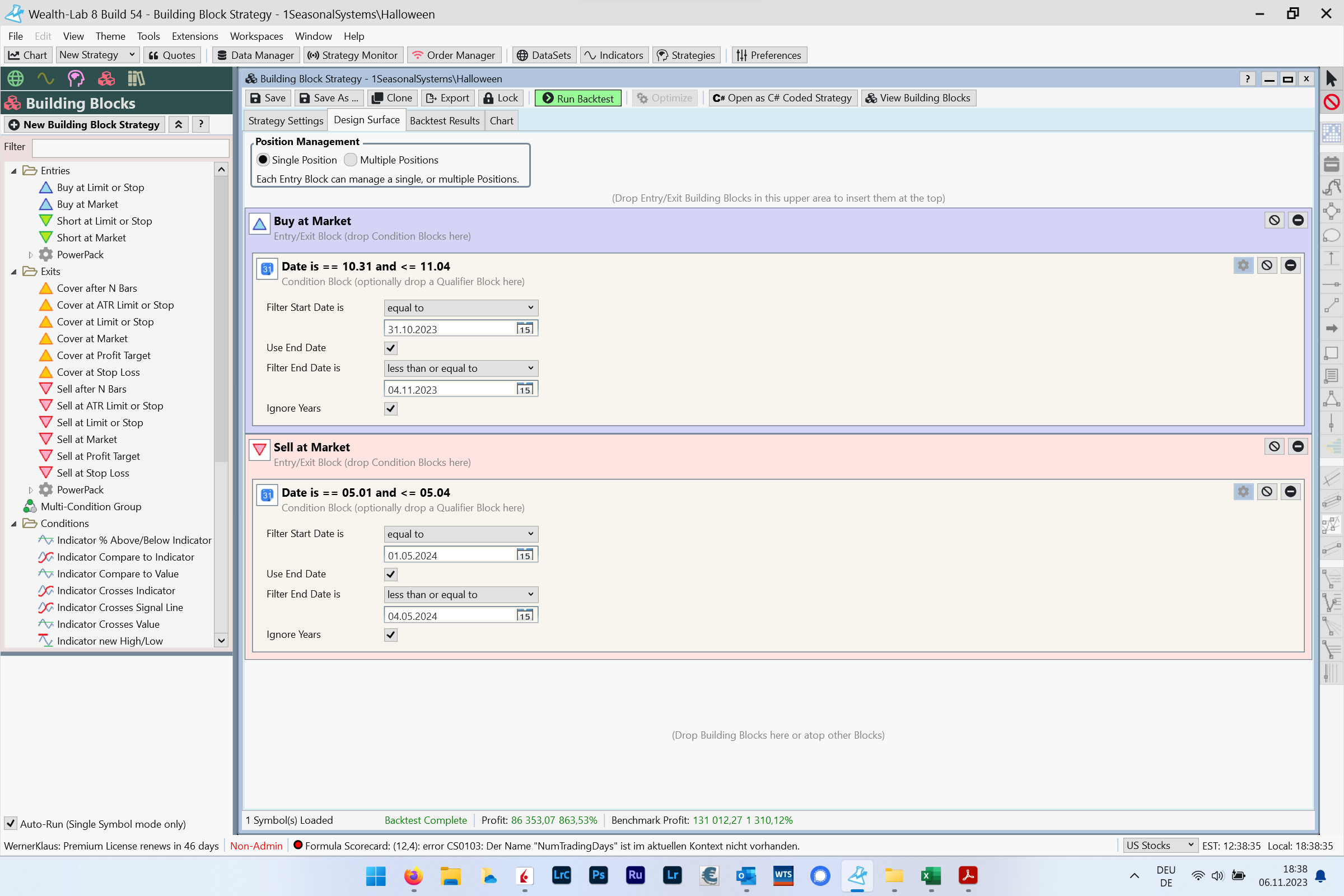Open settings gear of Date 10.31 condition
The image size is (1344, 896).
1243,265
